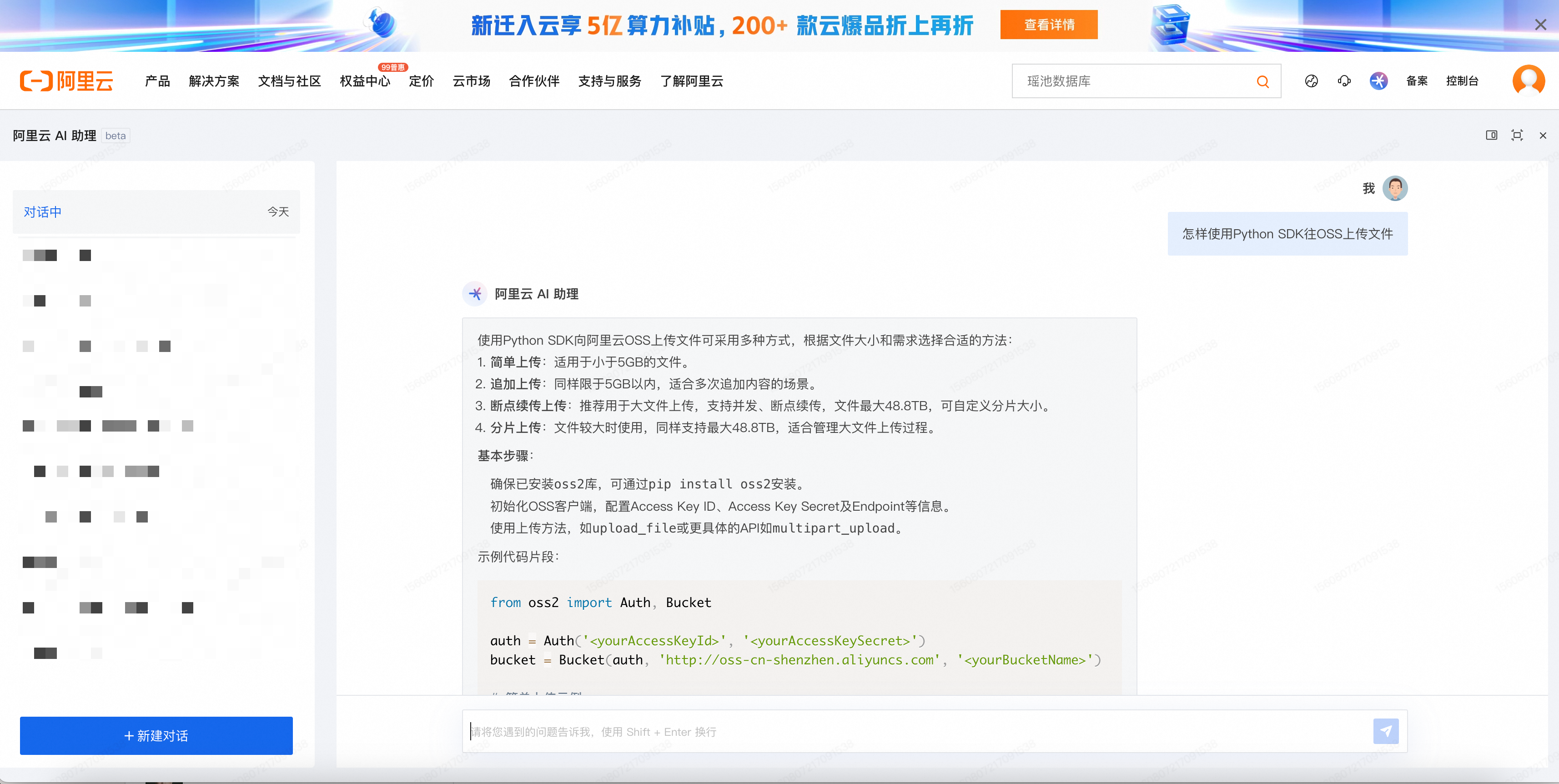
Task: Open the headset customer support icon
Action: (1344, 81)
